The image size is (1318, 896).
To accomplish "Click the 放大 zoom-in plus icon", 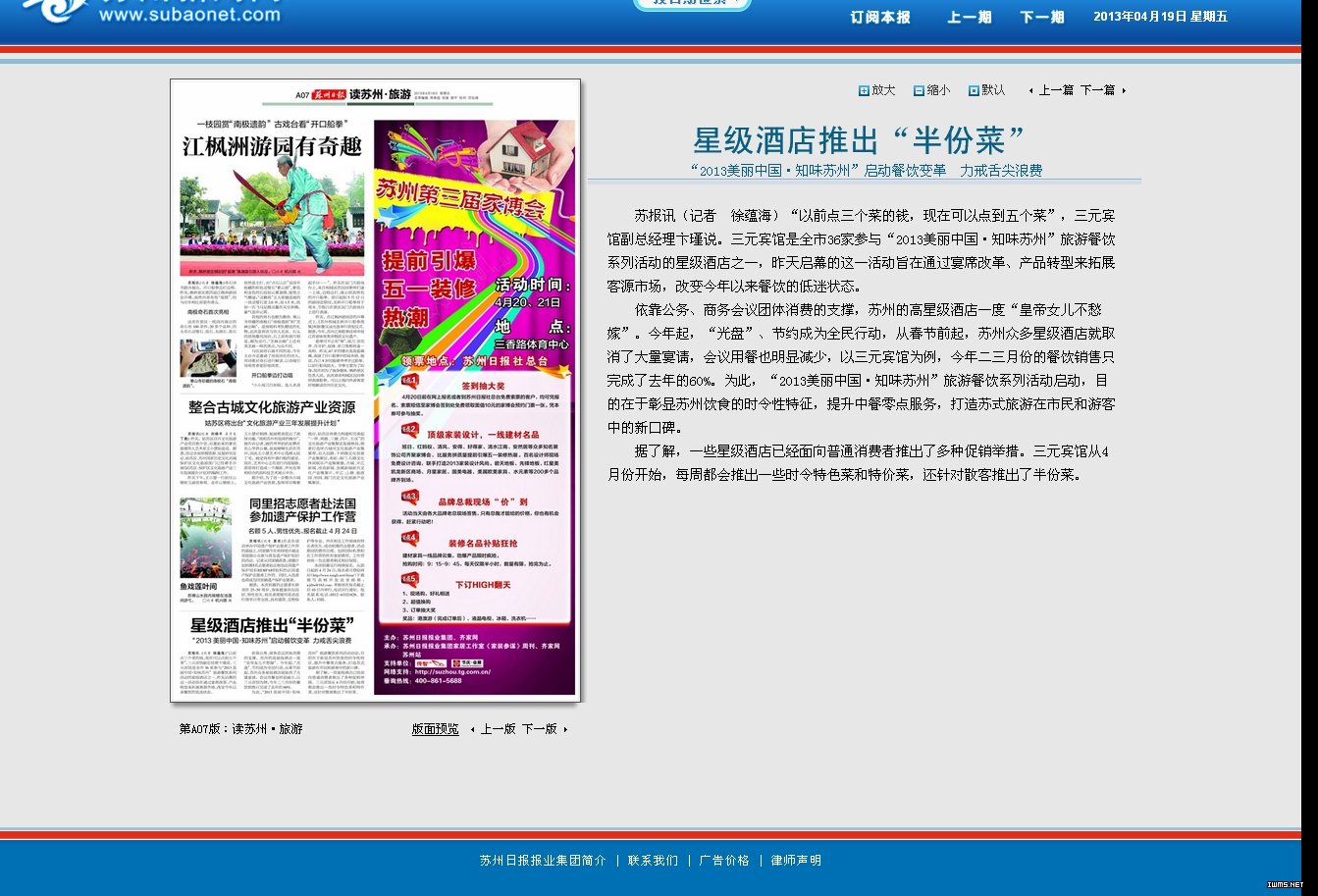I will point(864,90).
